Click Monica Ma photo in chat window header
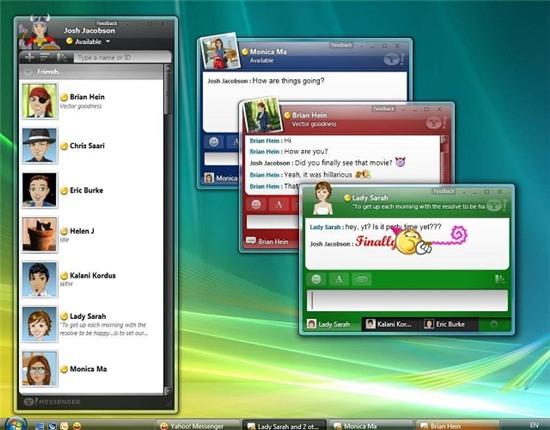This screenshot has width=550, height=430. [x=220, y=52]
